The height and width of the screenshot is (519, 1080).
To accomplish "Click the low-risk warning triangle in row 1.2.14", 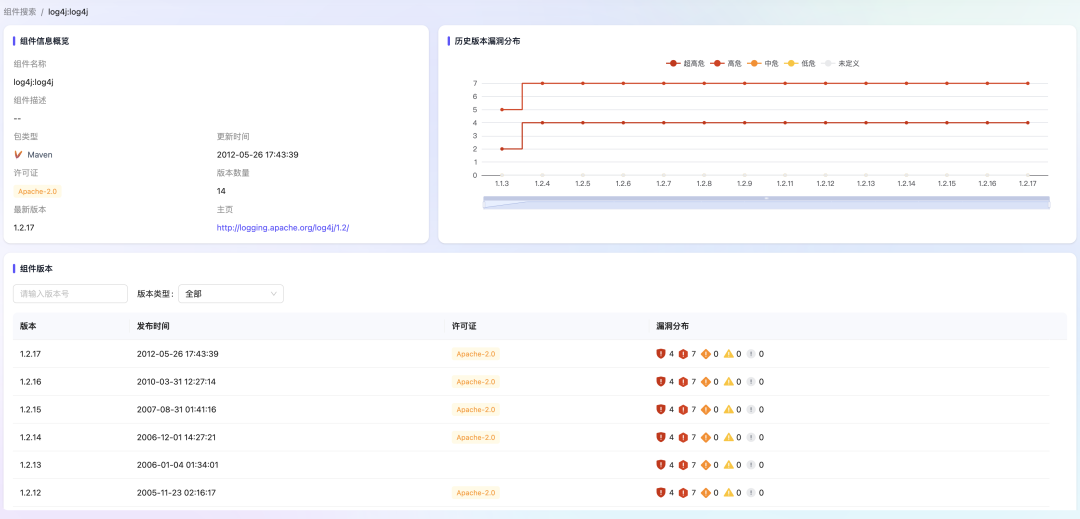I will pyautogui.click(x=728, y=437).
